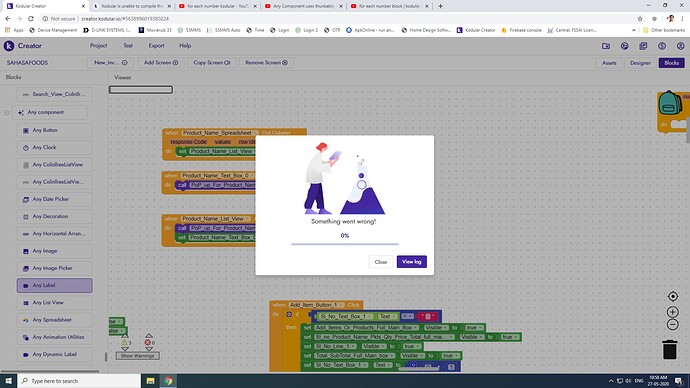Zoom out with the minus magnifier icon
This screenshot has width=690, height=388.
(x=672, y=325)
